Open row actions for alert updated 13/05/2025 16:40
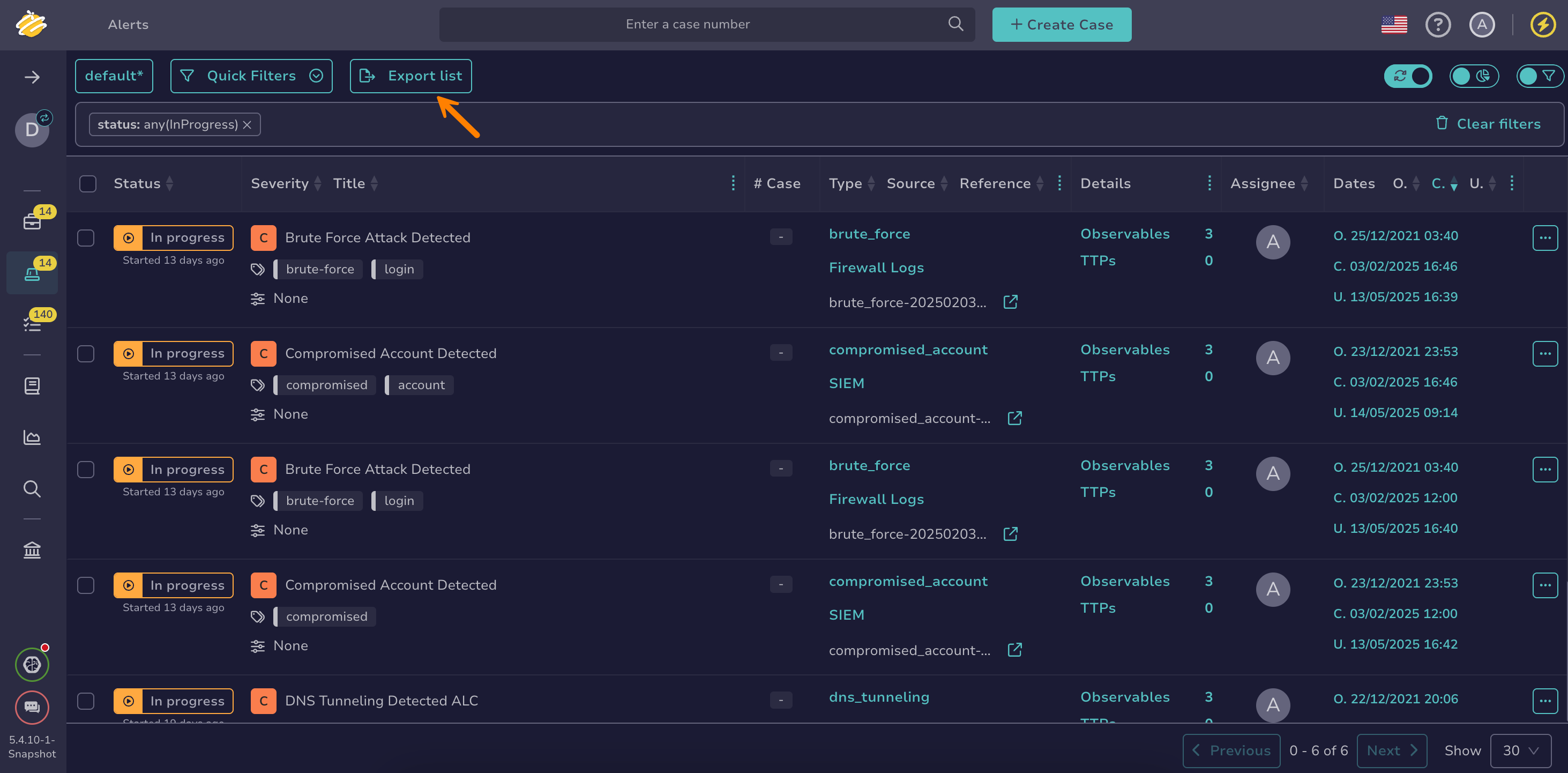The image size is (1568, 773). [1545, 469]
